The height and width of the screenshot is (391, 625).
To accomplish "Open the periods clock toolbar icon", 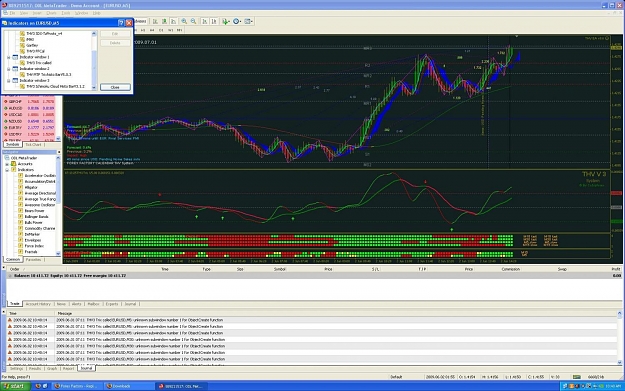I will point(236,21).
